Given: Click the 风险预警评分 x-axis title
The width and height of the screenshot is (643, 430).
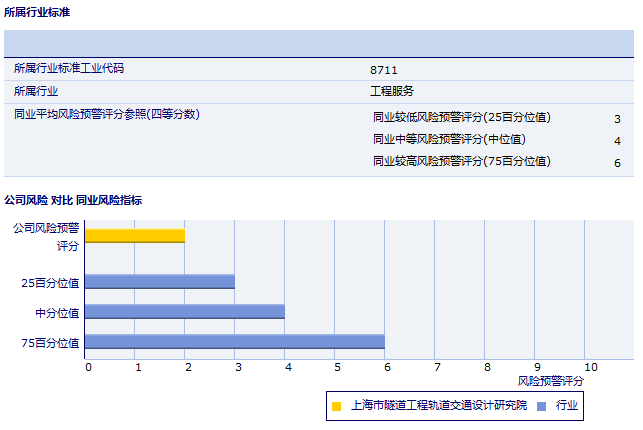Looking at the screenshot, I should (x=550, y=381).
